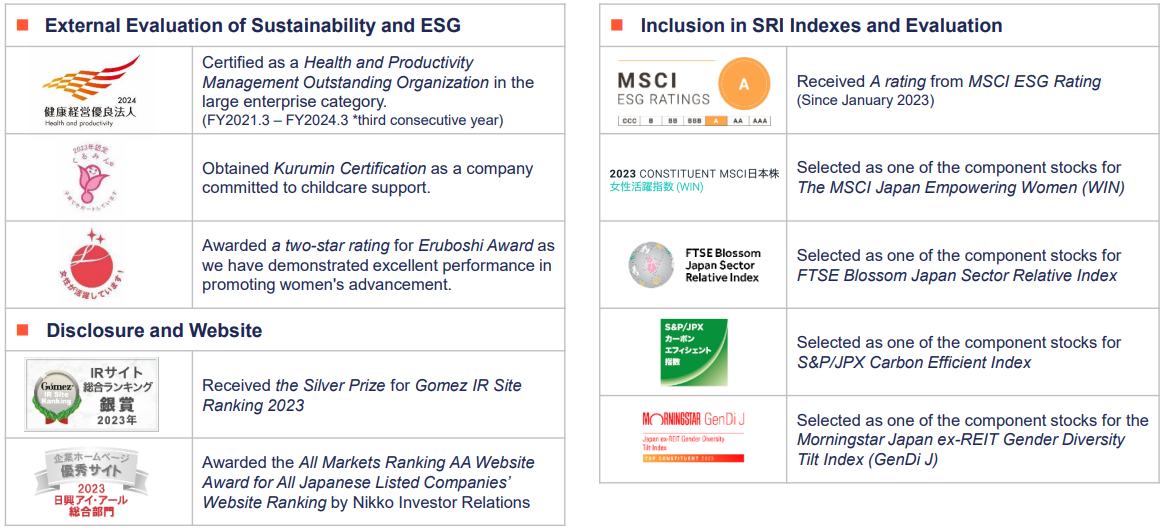
Task: Click the orange A rating circle
Action: tap(743, 85)
